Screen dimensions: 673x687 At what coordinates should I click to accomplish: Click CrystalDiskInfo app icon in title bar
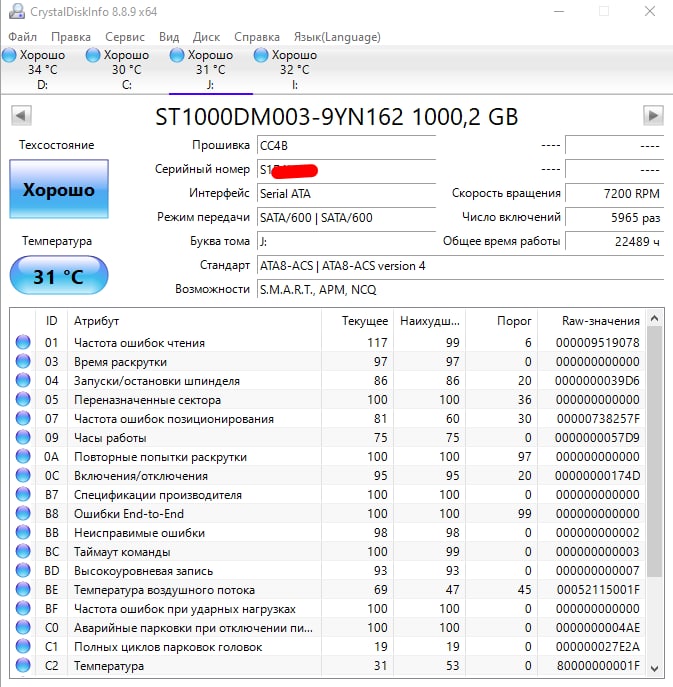point(17,11)
